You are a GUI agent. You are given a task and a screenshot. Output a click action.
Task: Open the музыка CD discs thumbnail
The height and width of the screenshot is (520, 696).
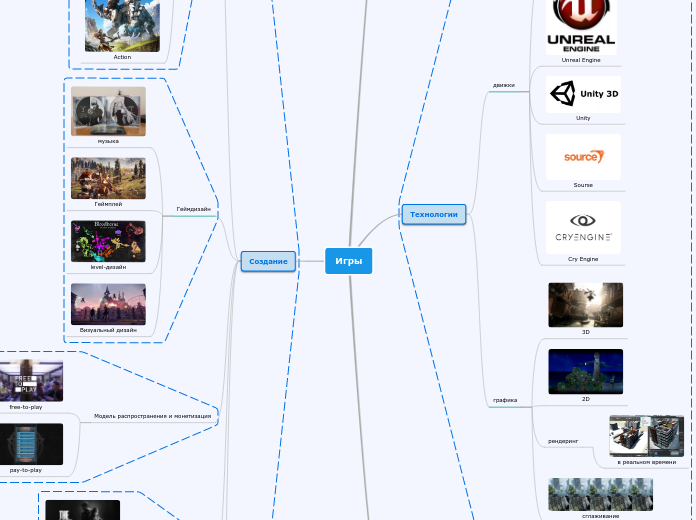pos(108,111)
